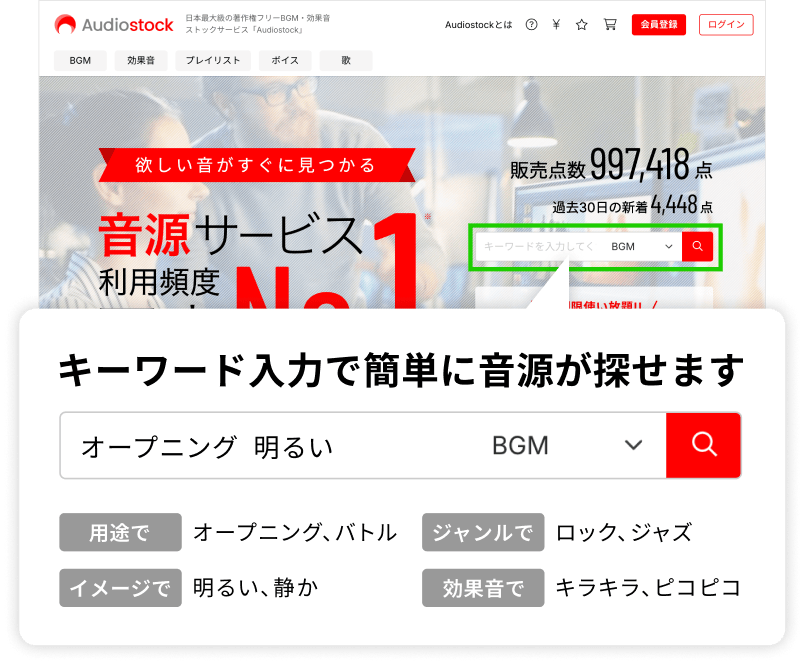This screenshot has width=801, height=663.
Task: Click the 販売点数 997,418 text
Action: pos(611,164)
